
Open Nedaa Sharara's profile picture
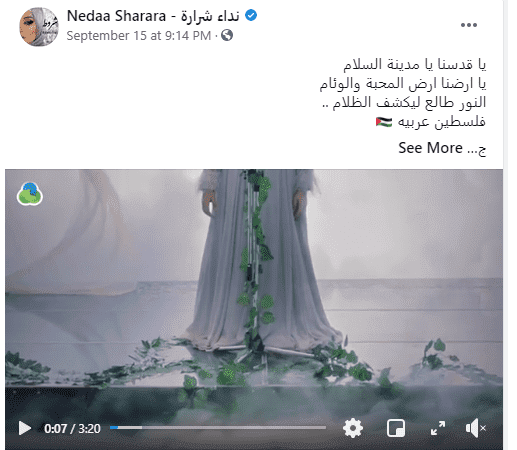click(x=39, y=27)
